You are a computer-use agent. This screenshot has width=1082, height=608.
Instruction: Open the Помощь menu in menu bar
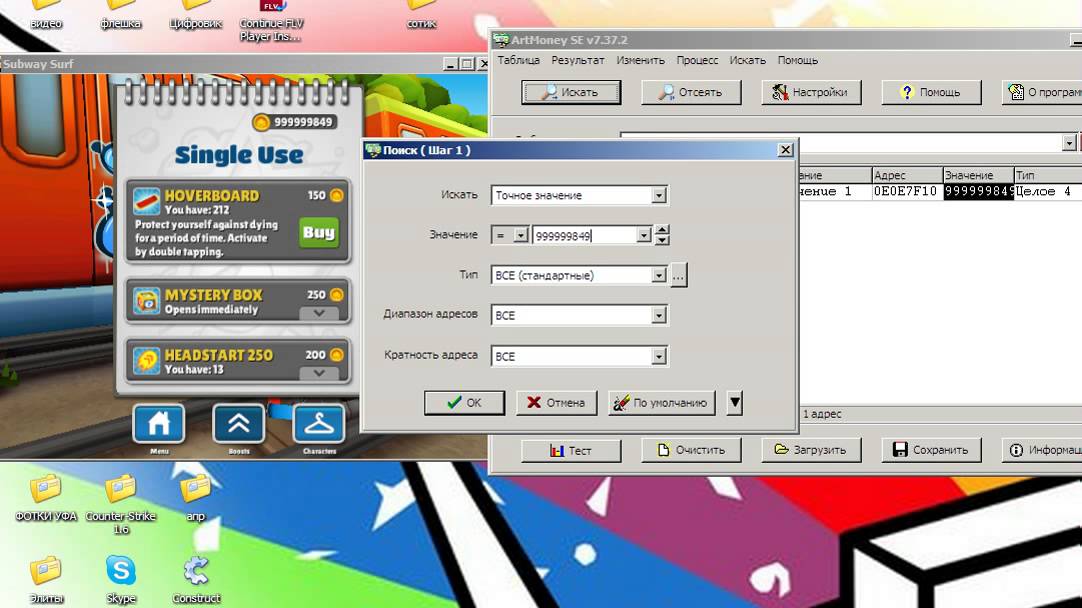coord(798,60)
